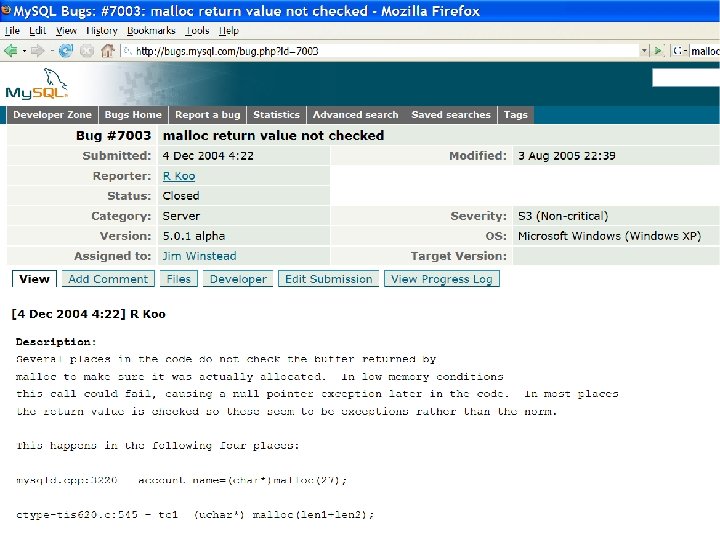
Task: Select the View bug tab
Action: pyautogui.click(x=34, y=279)
